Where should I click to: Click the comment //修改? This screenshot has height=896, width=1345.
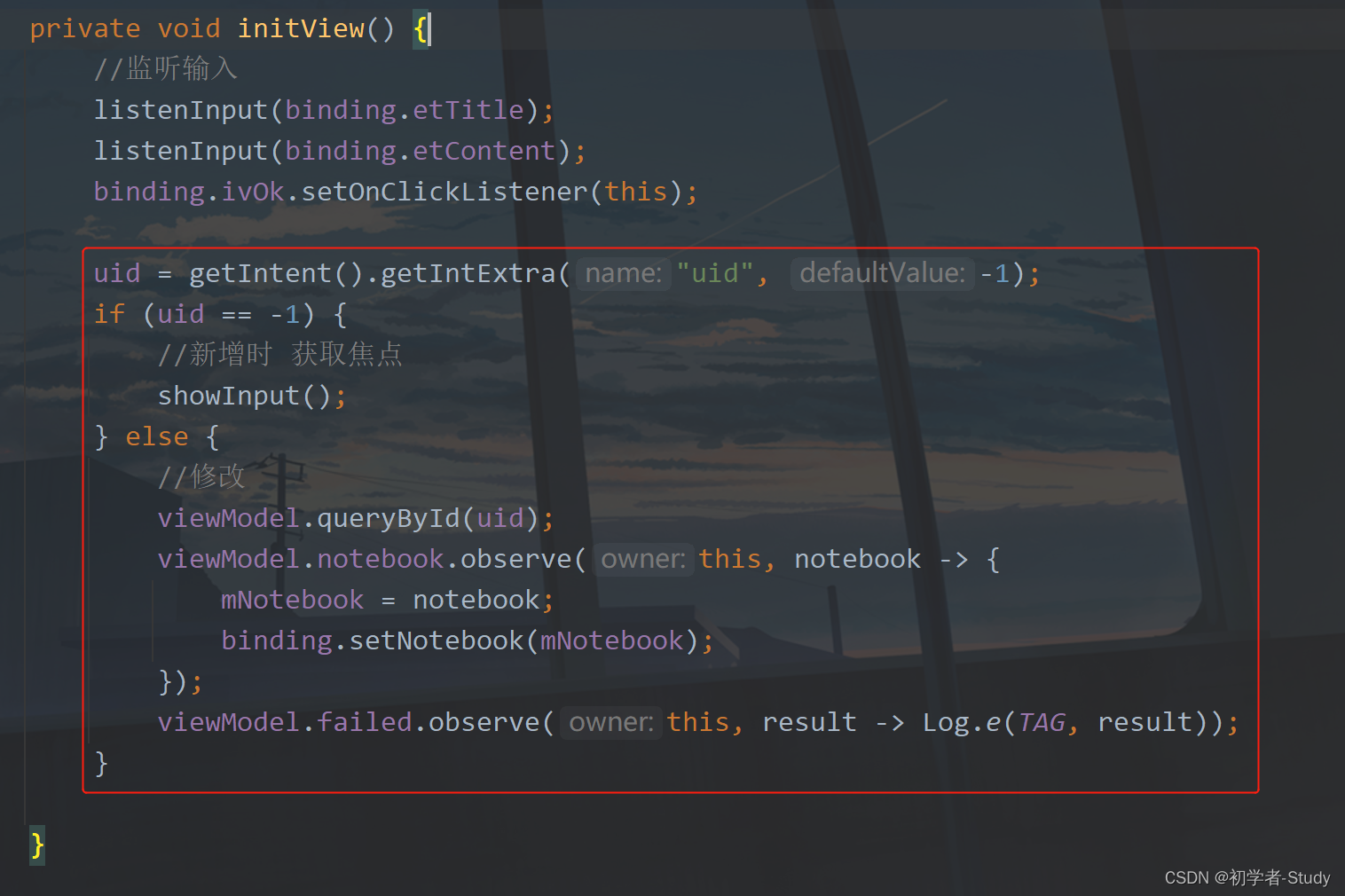tap(201, 477)
